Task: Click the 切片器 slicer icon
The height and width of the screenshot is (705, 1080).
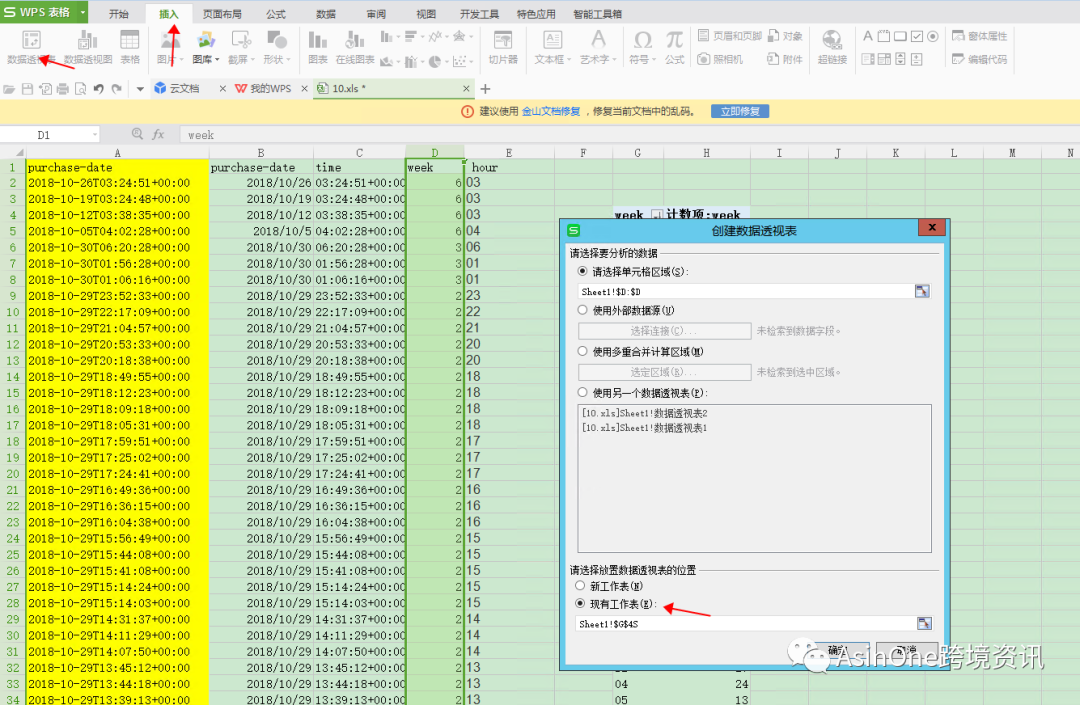Action: [x=503, y=39]
